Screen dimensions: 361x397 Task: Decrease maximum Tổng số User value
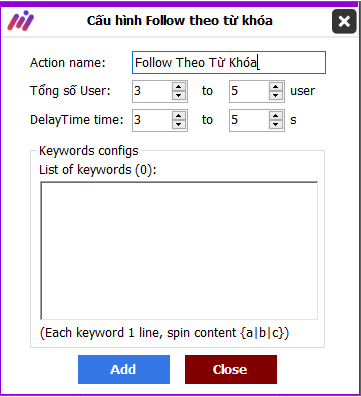276,95
